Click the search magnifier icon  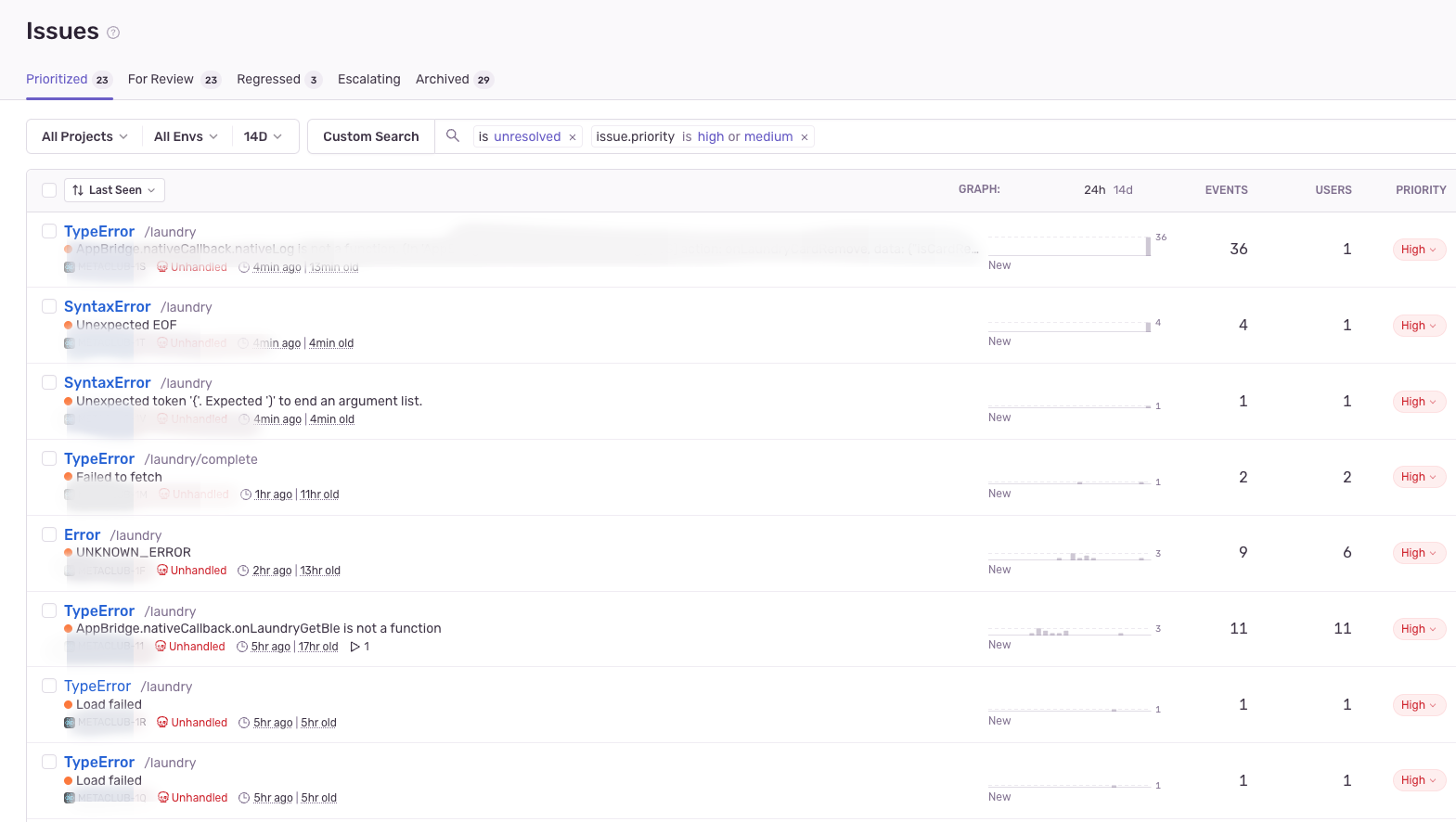tap(453, 135)
